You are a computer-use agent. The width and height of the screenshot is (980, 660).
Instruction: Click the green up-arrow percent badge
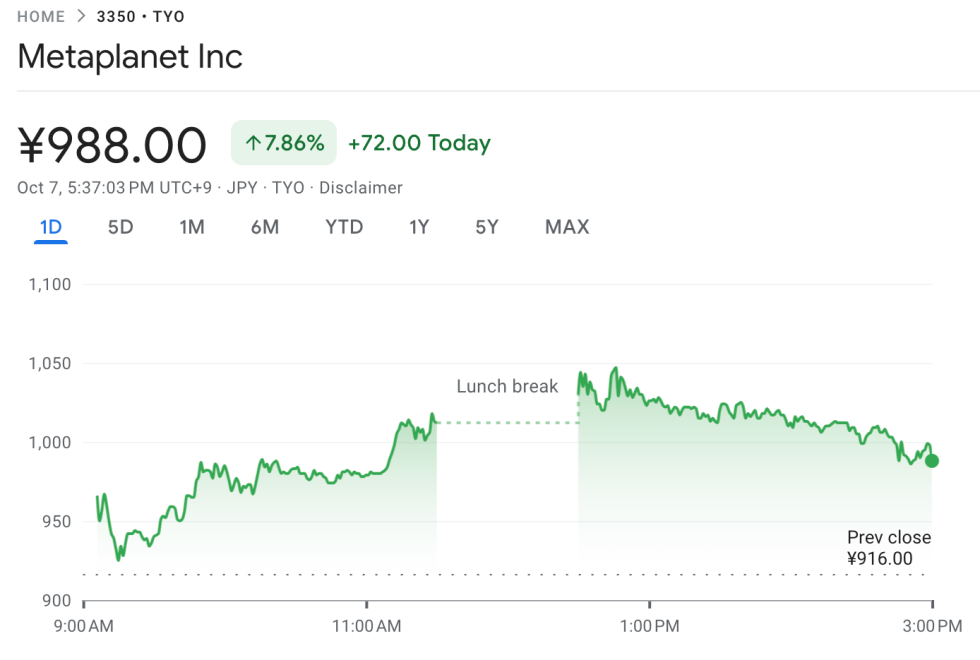[284, 143]
